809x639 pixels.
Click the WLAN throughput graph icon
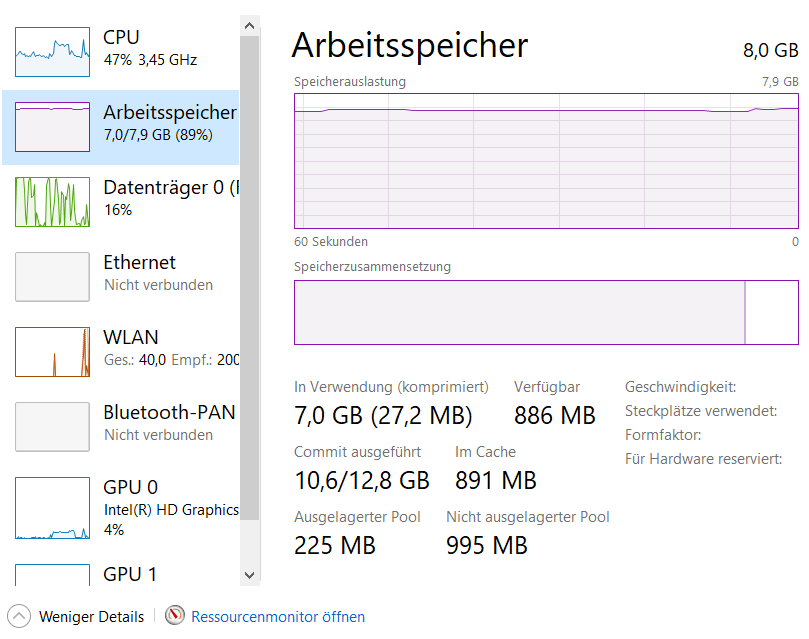click(52, 351)
